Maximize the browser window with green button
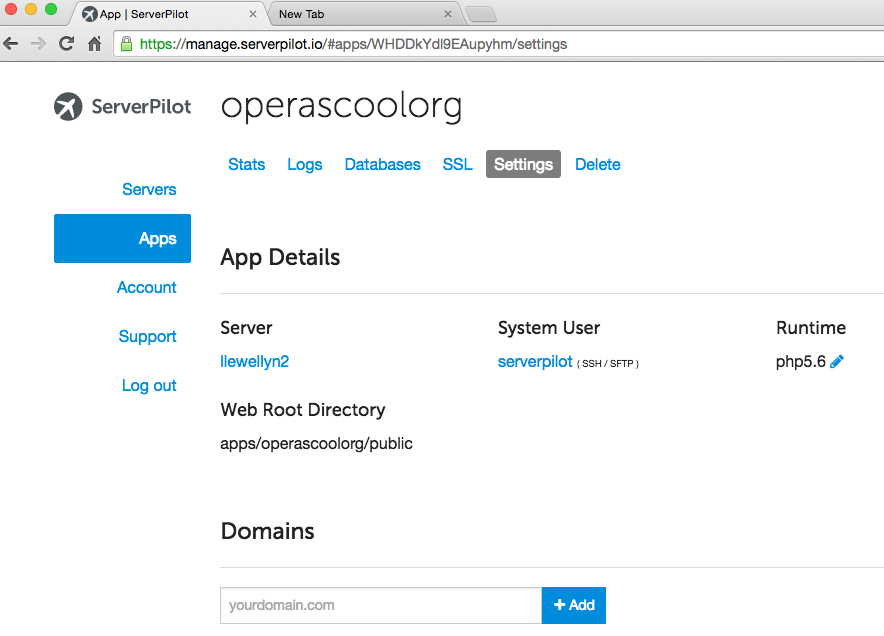This screenshot has width=884, height=636. [51, 9]
